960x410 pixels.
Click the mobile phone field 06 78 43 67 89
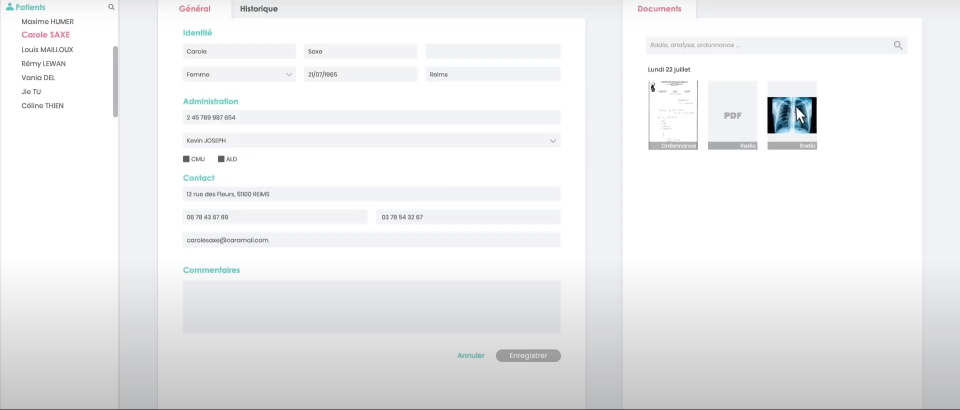tap(275, 217)
